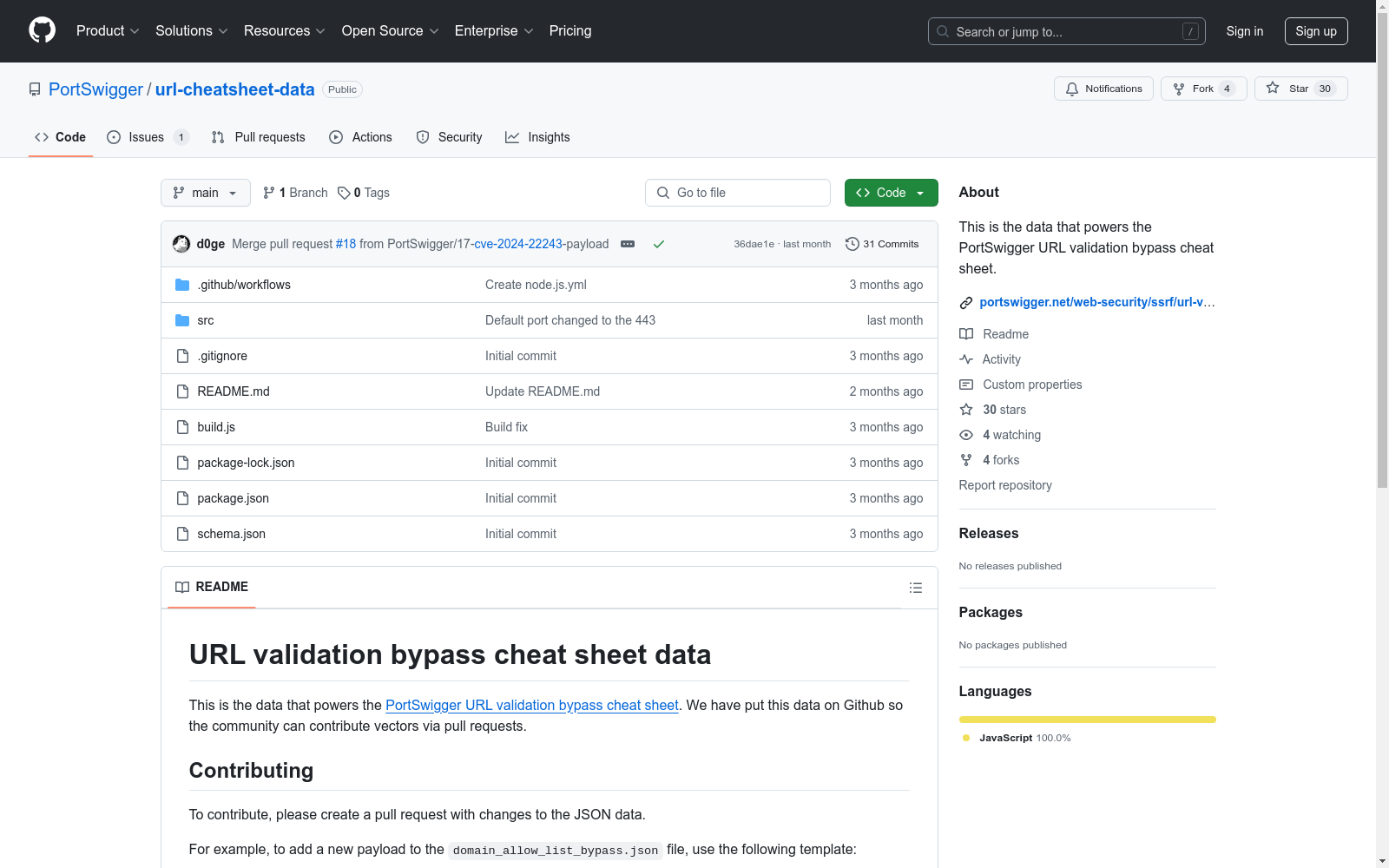Click the history clock icon beside 31 Commits
The height and width of the screenshot is (868, 1389).
(852, 244)
